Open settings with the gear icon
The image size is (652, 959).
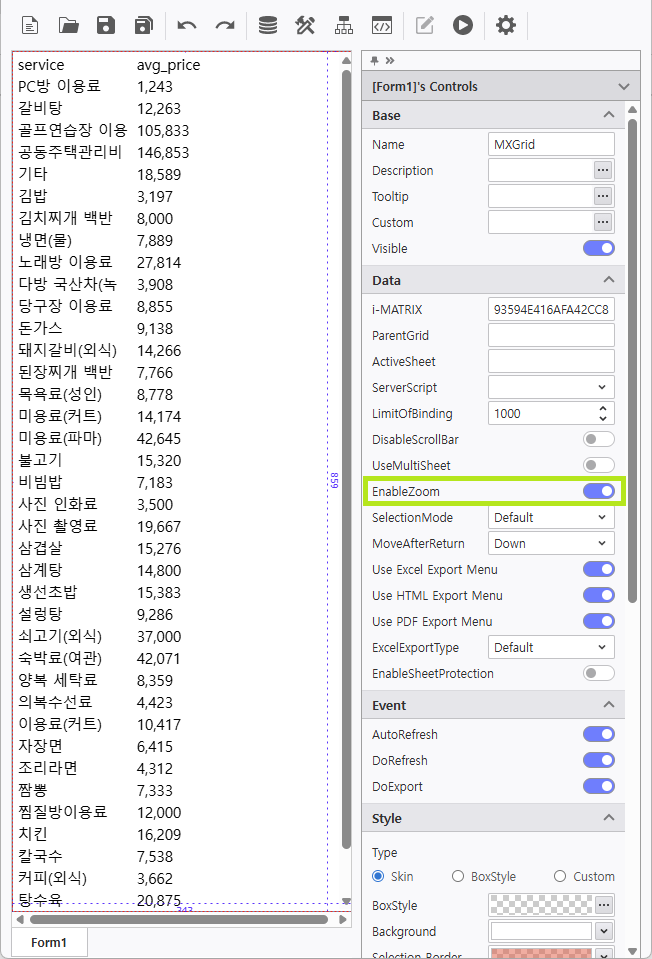506,25
